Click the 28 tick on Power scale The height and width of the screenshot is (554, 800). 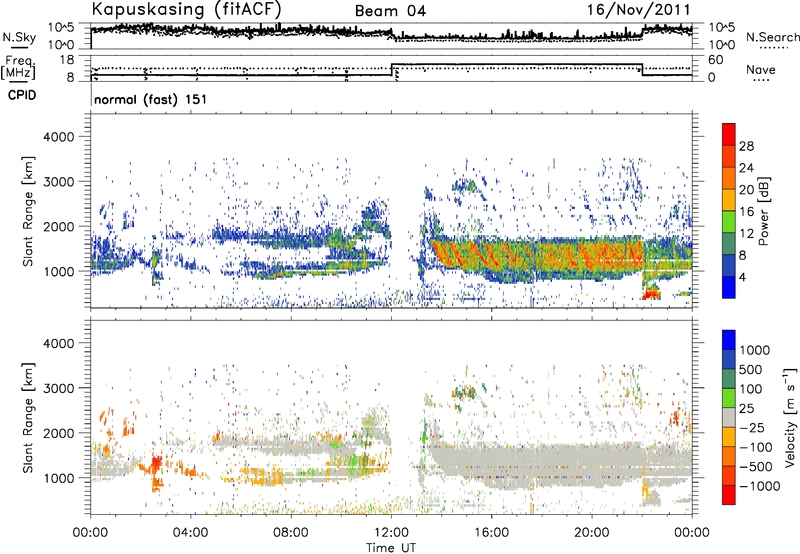coord(746,146)
